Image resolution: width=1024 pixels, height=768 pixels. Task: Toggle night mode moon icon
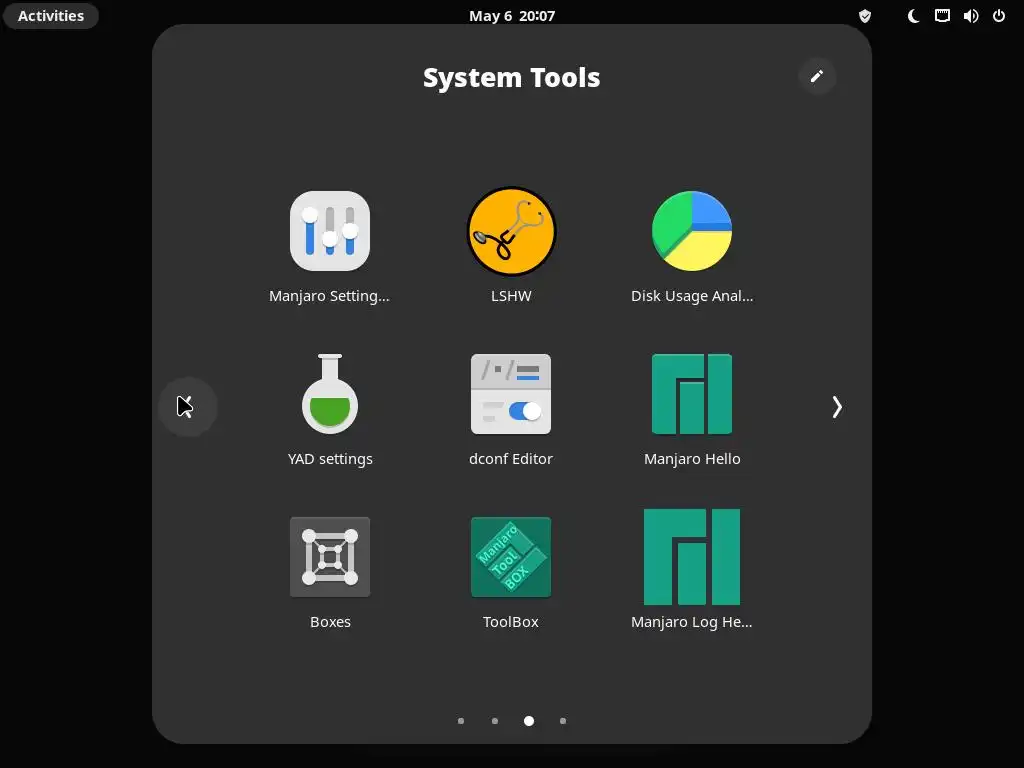click(x=914, y=16)
